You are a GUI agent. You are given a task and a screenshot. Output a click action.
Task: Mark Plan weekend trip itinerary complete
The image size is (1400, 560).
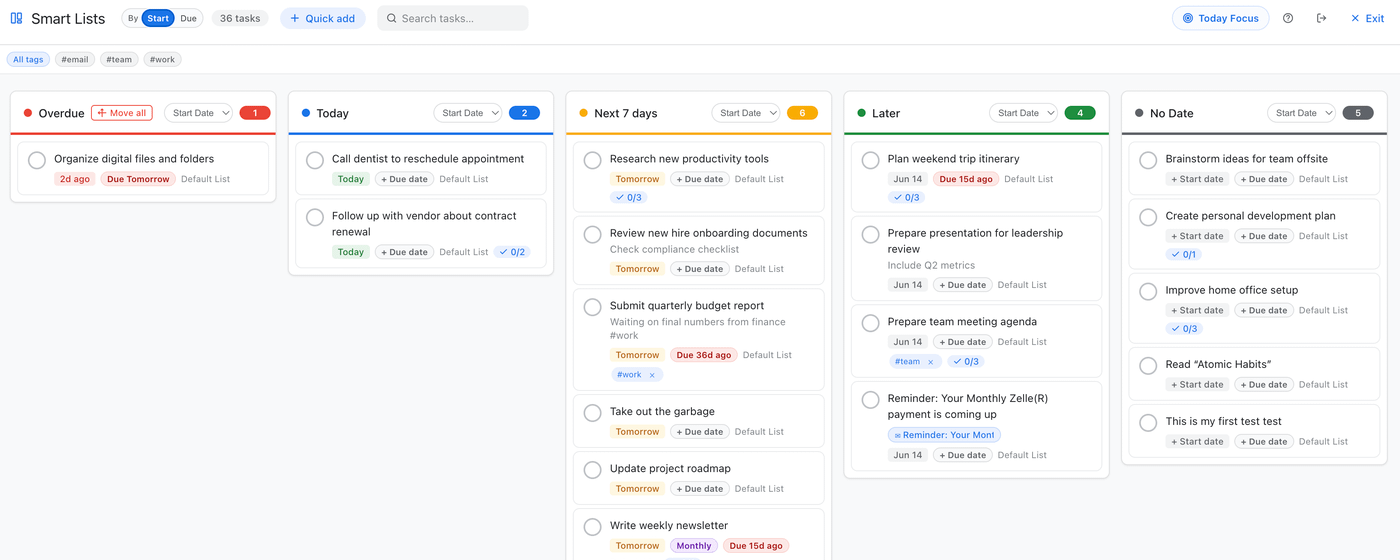(x=871, y=160)
